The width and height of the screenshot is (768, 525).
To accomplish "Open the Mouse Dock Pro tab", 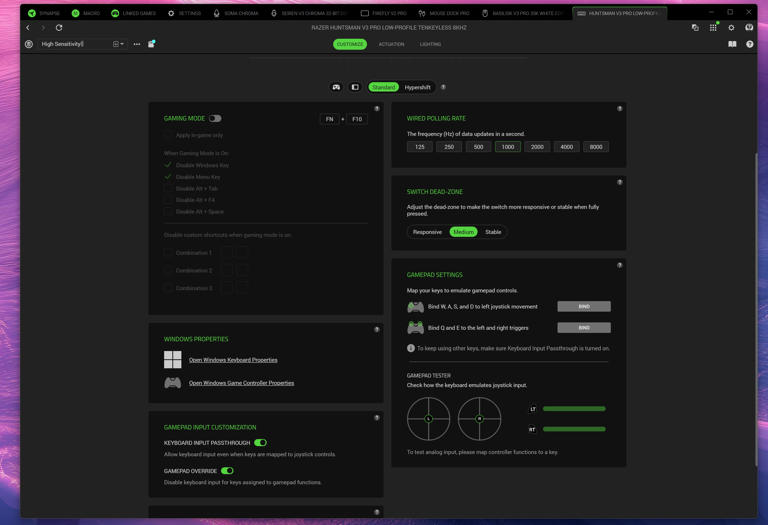I will click(444, 13).
